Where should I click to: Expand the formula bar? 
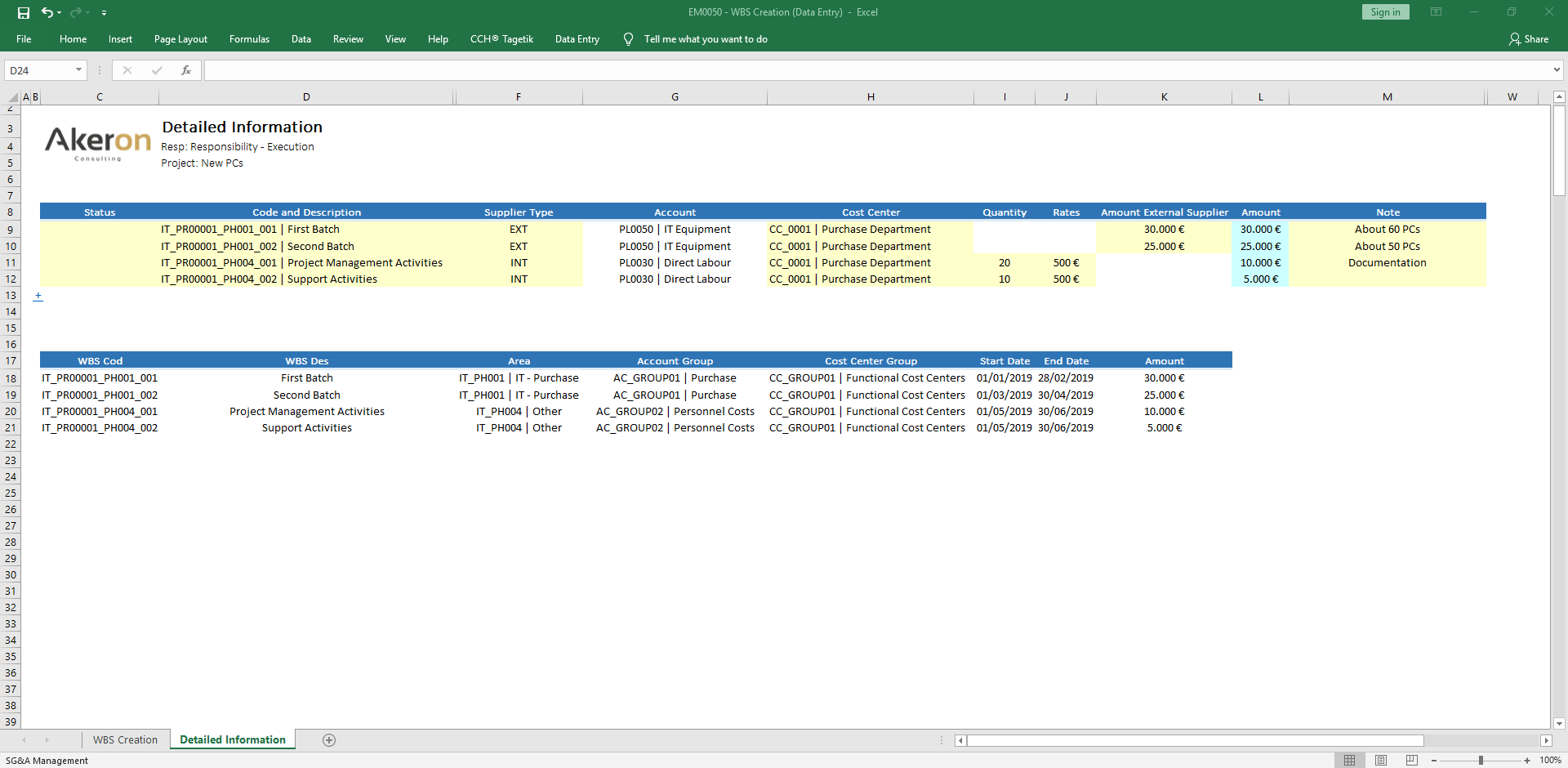pos(1557,70)
